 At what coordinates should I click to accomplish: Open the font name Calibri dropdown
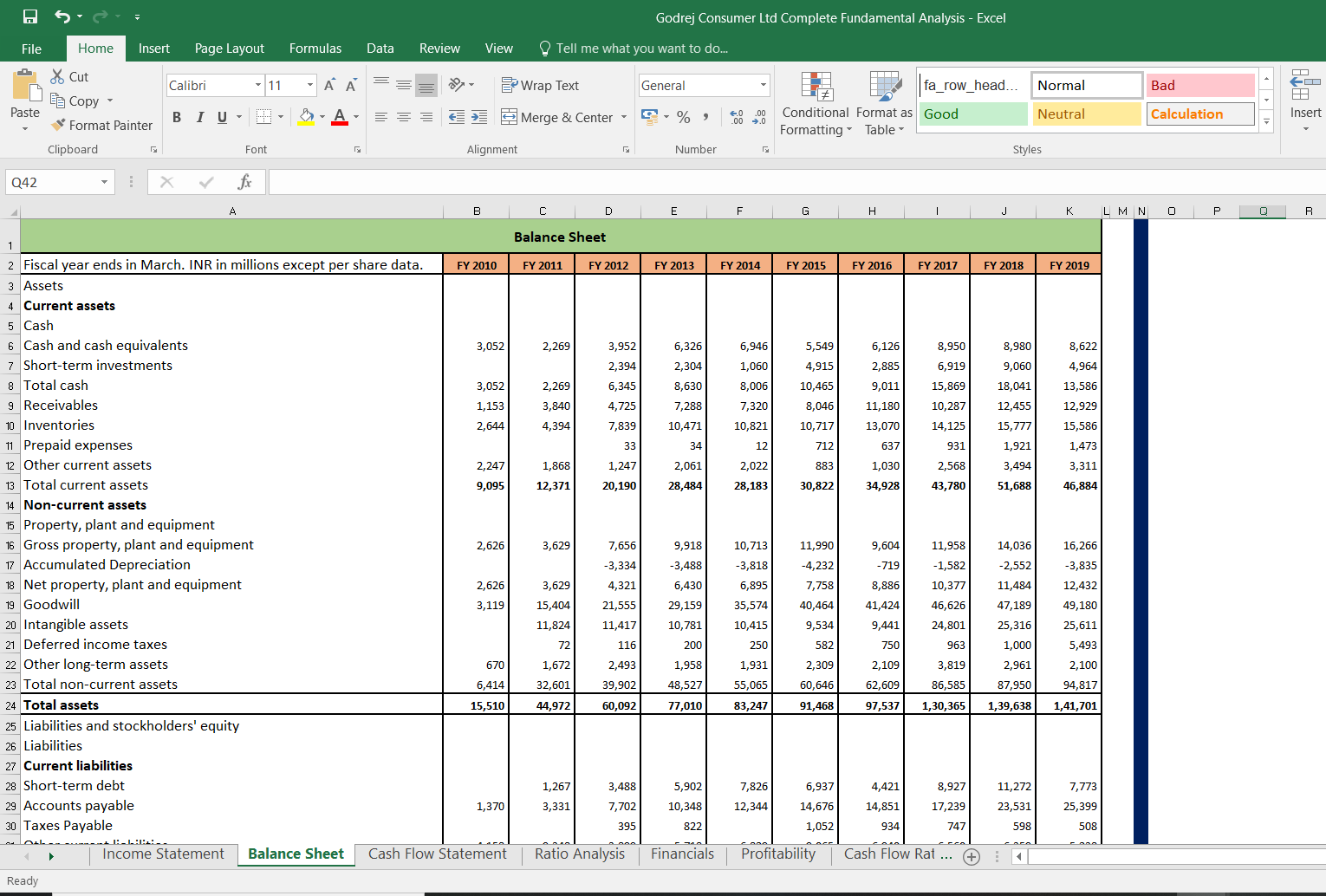pos(258,85)
